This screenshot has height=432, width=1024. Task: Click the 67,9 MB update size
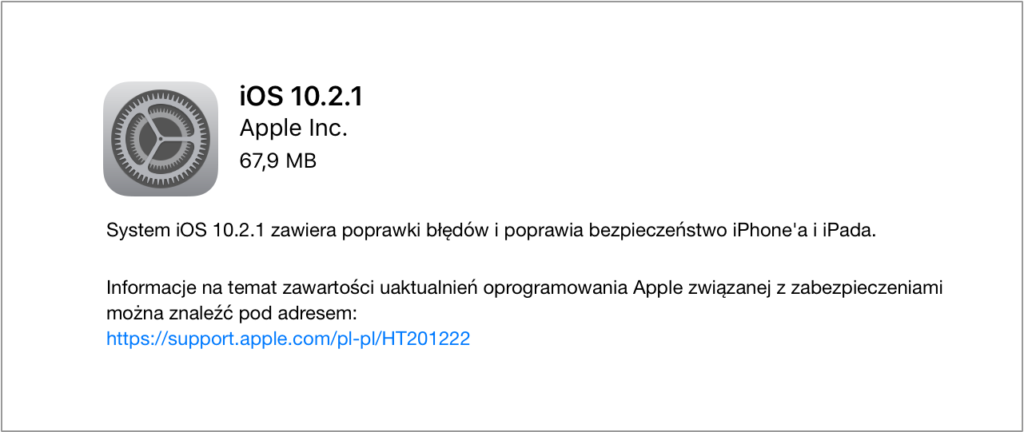[x=278, y=160]
